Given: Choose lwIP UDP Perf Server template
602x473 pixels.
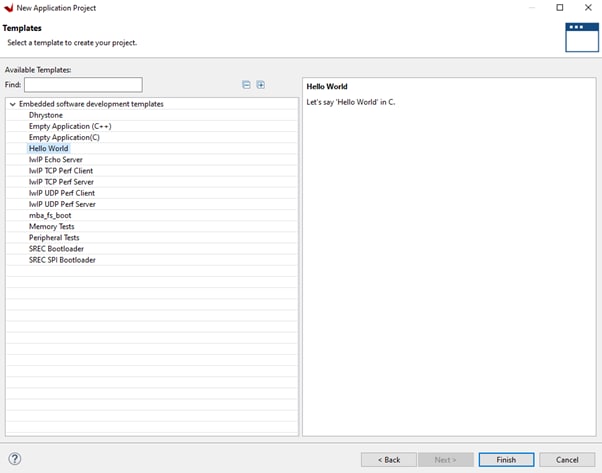Looking at the screenshot, I should coord(62,204).
